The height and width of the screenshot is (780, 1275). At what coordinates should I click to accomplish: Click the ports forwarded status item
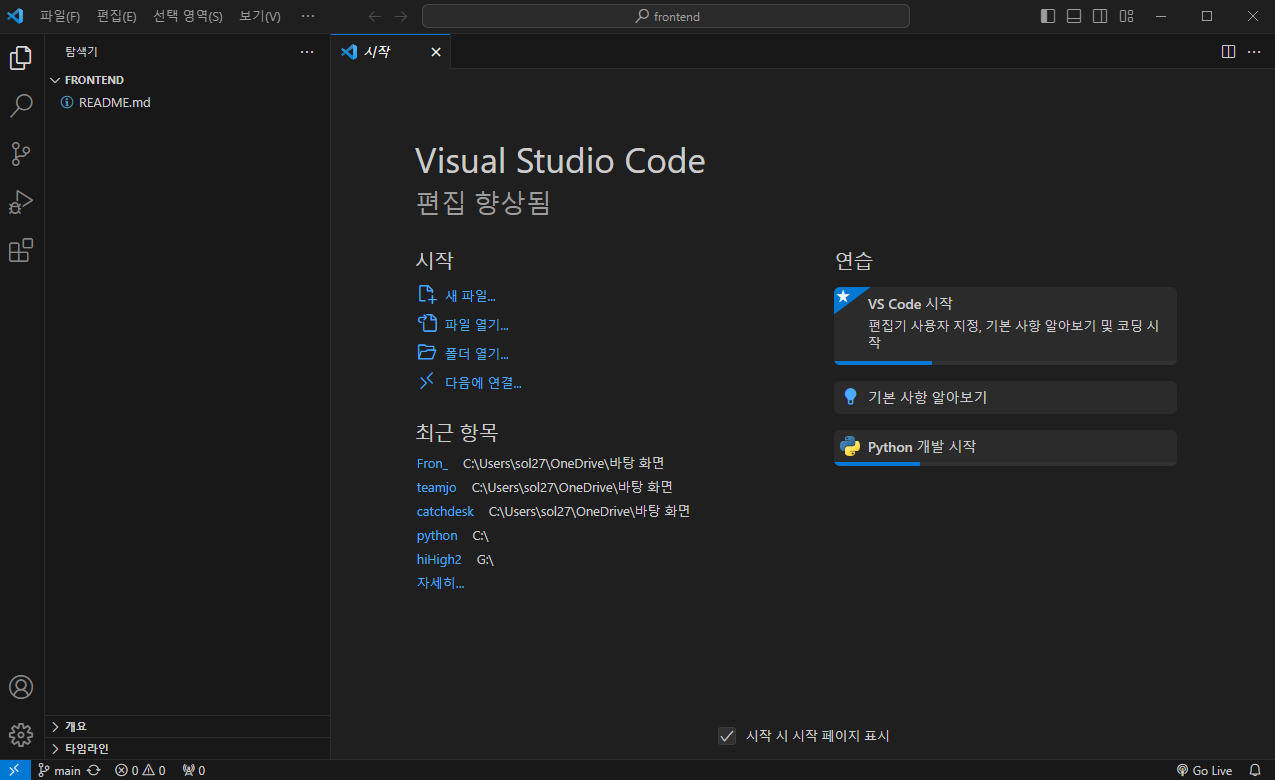(x=194, y=770)
